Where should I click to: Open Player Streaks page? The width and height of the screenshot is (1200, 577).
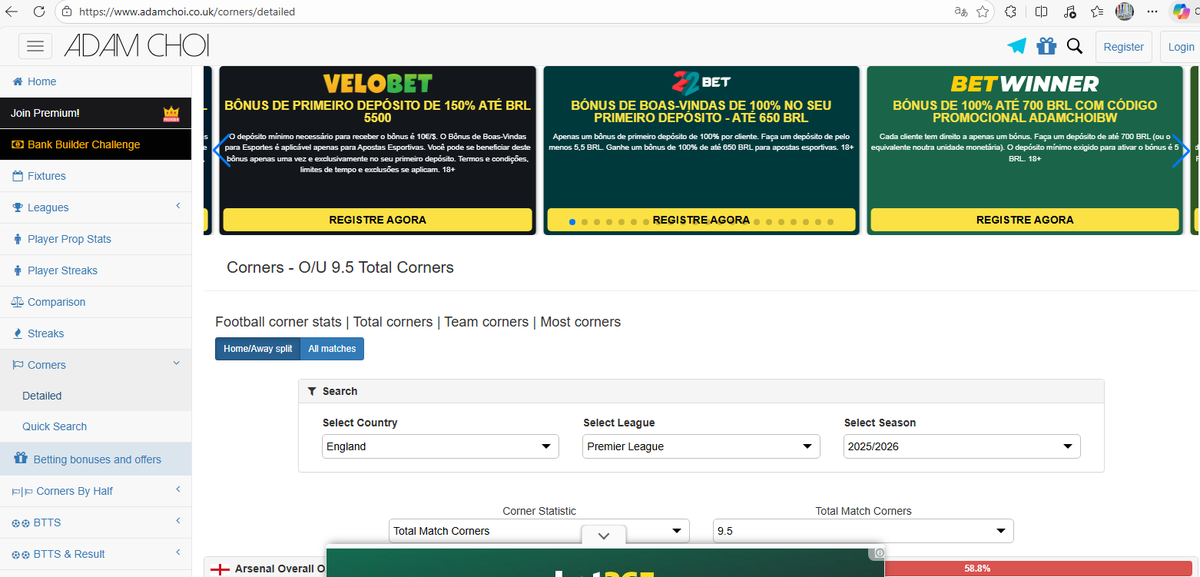95,270
